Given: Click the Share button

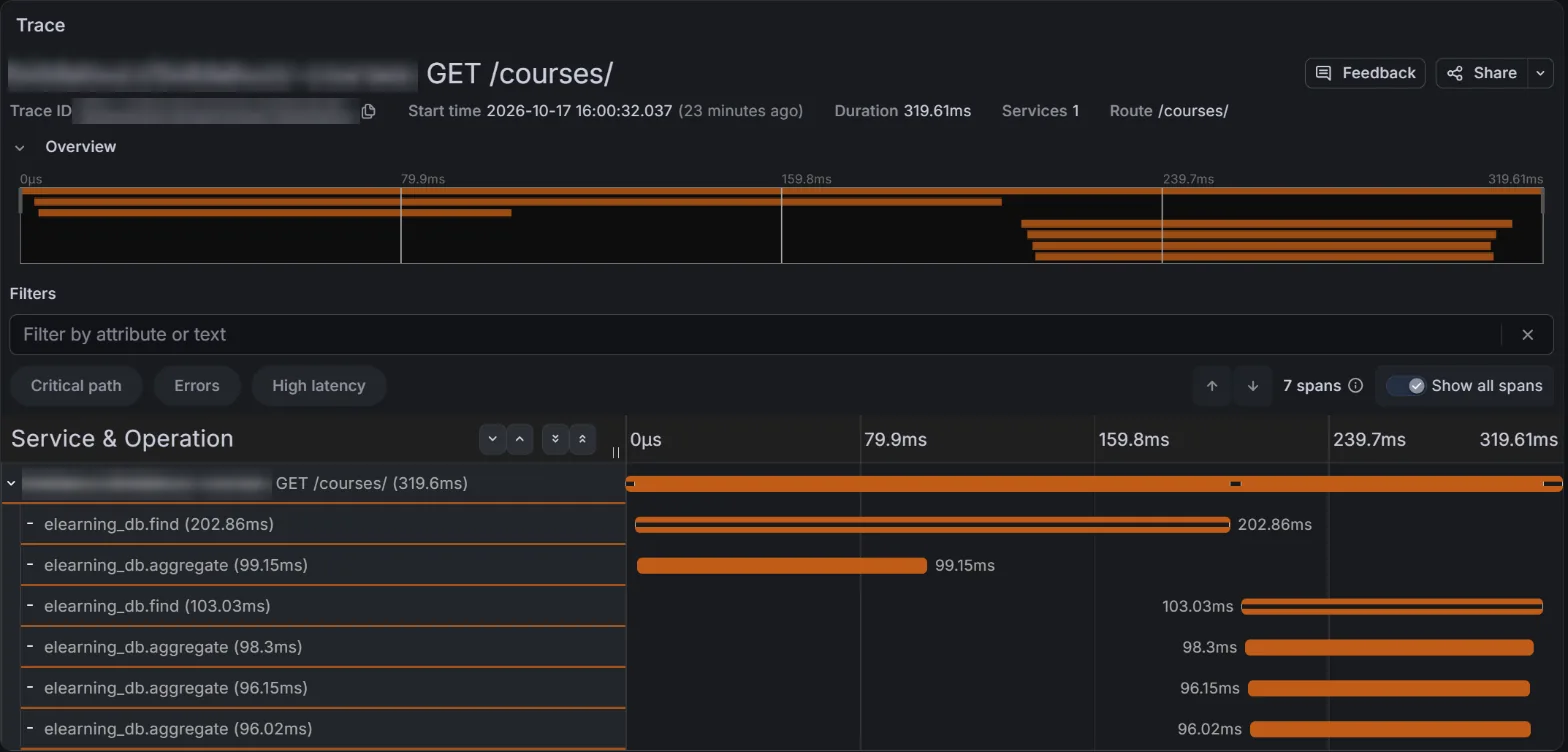Looking at the screenshot, I should click(x=1482, y=73).
